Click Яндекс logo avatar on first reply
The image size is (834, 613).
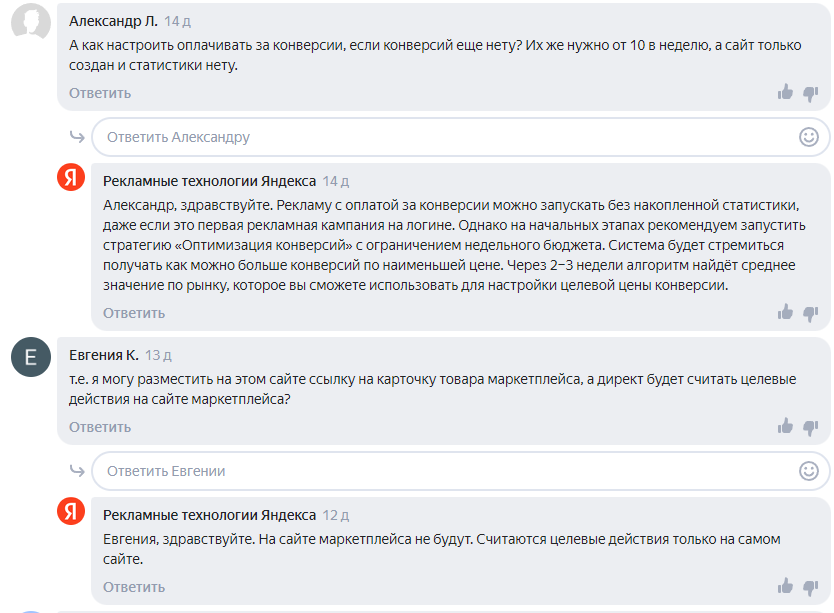70,179
